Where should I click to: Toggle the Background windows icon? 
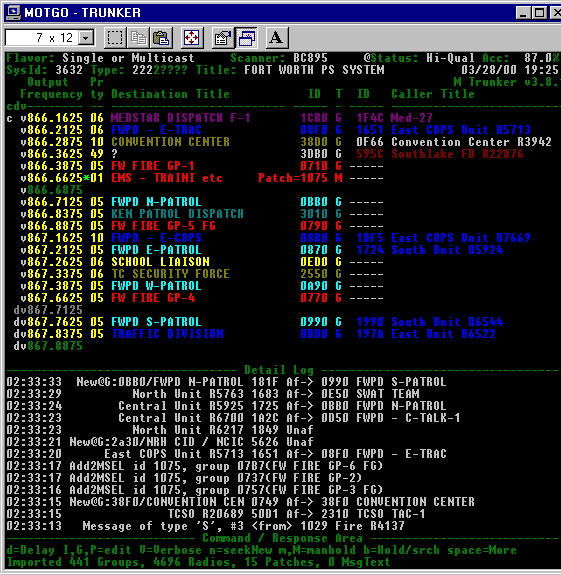[246, 38]
